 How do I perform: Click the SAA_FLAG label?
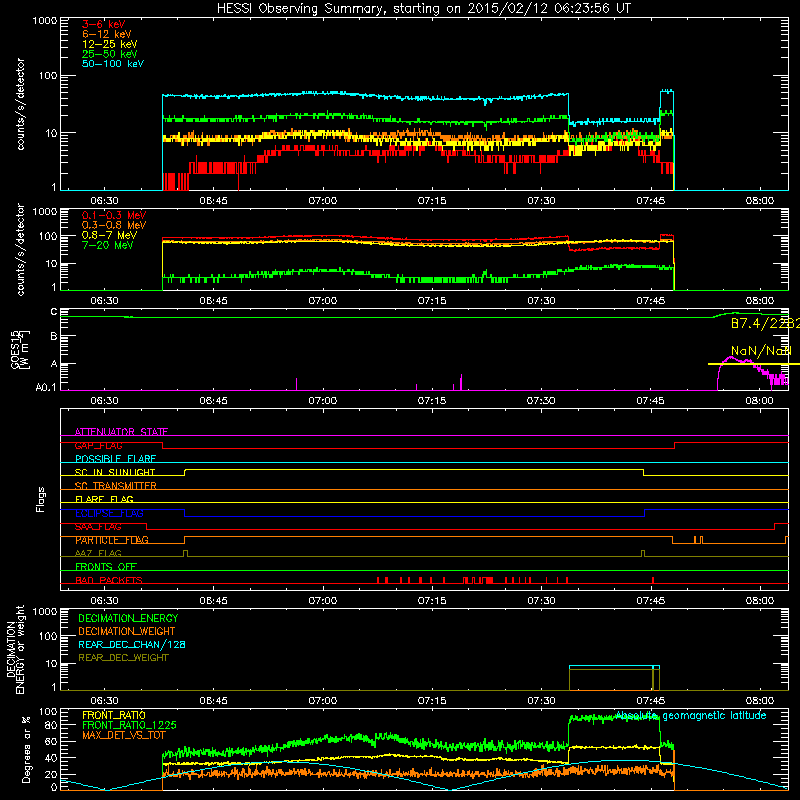98,527
